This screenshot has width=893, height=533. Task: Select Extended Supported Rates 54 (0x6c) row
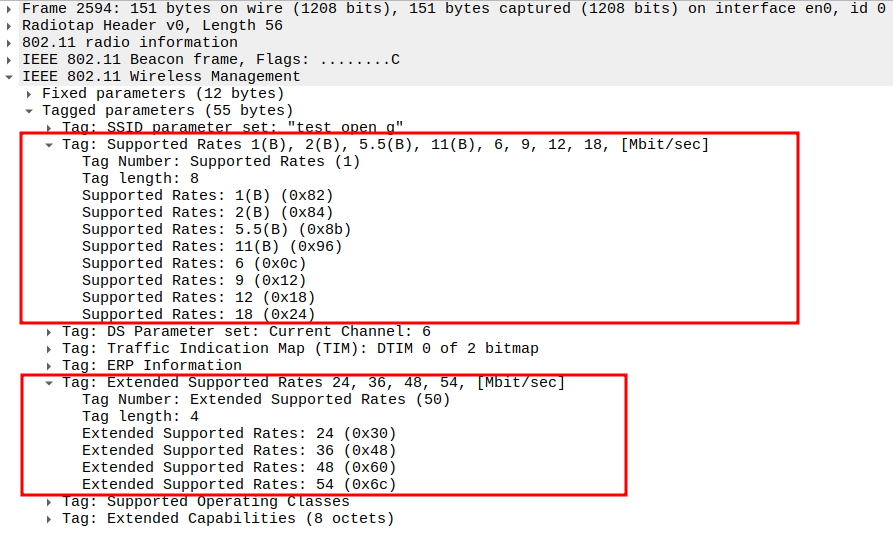(x=239, y=484)
